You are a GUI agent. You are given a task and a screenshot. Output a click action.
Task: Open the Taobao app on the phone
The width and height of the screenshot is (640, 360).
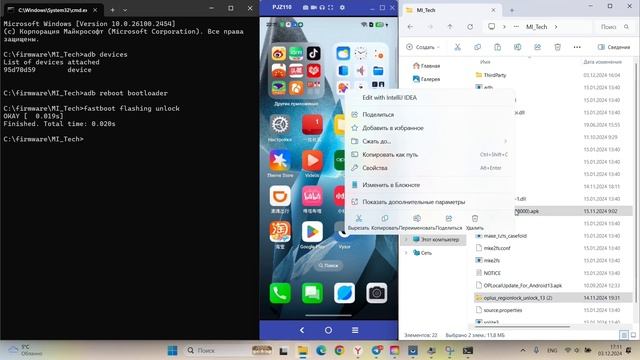coord(280,232)
